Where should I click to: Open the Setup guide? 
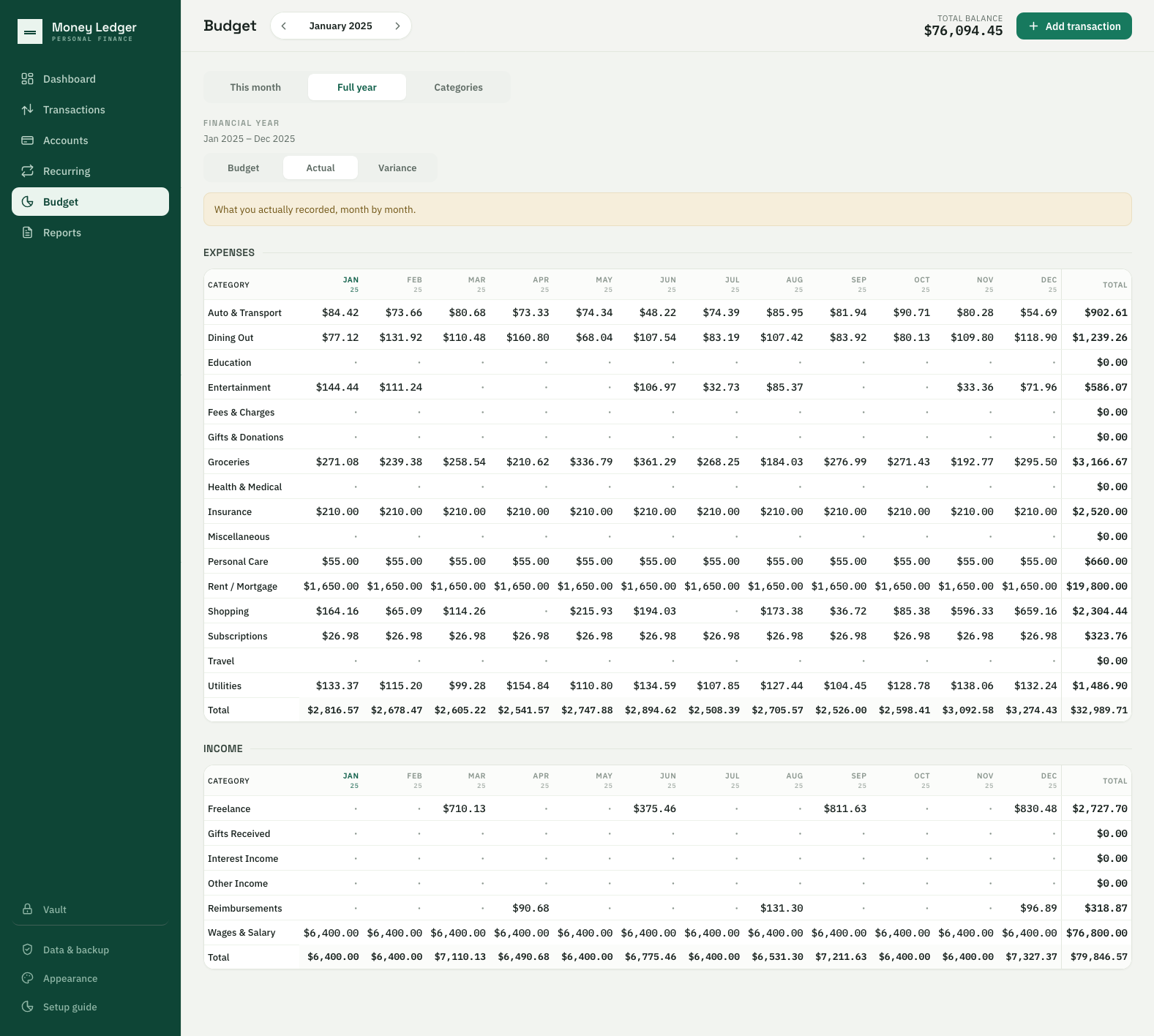click(x=90, y=1007)
